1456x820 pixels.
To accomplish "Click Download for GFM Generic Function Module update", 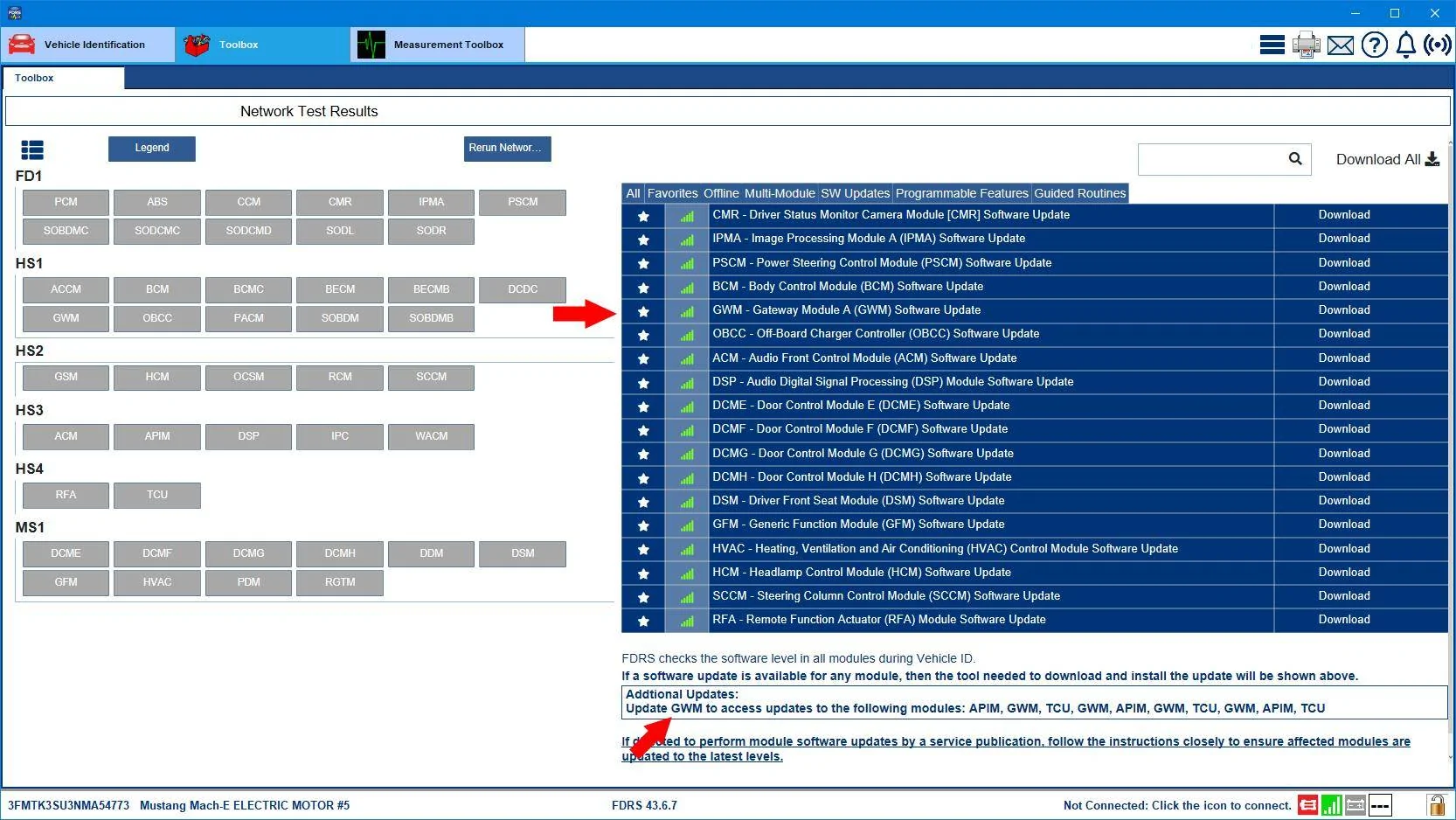I will pyautogui.click(x=1344, y=525).
